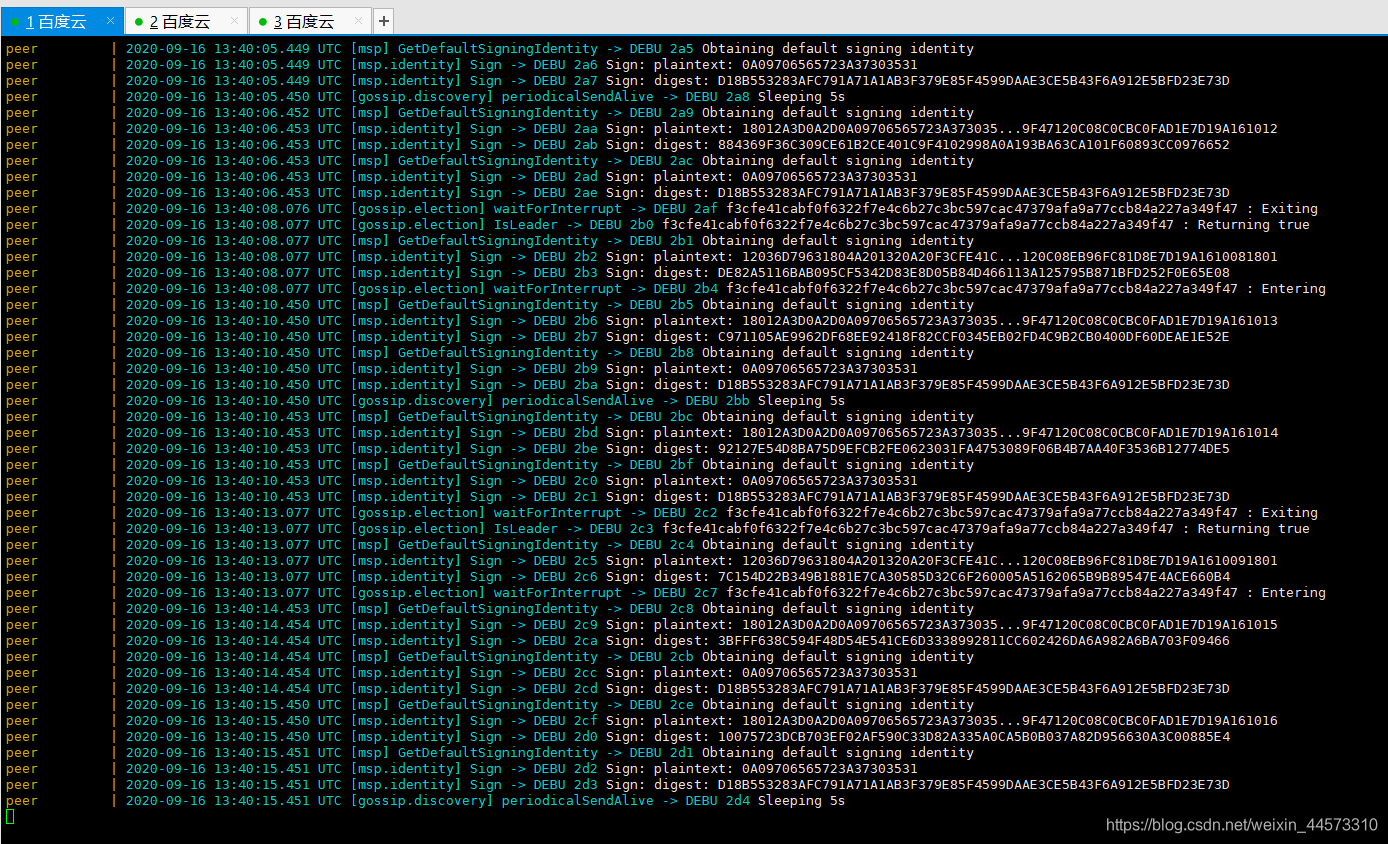Click the green status dot on tab 3
The image size is (1388, 844).
click(x=263, y=22)
